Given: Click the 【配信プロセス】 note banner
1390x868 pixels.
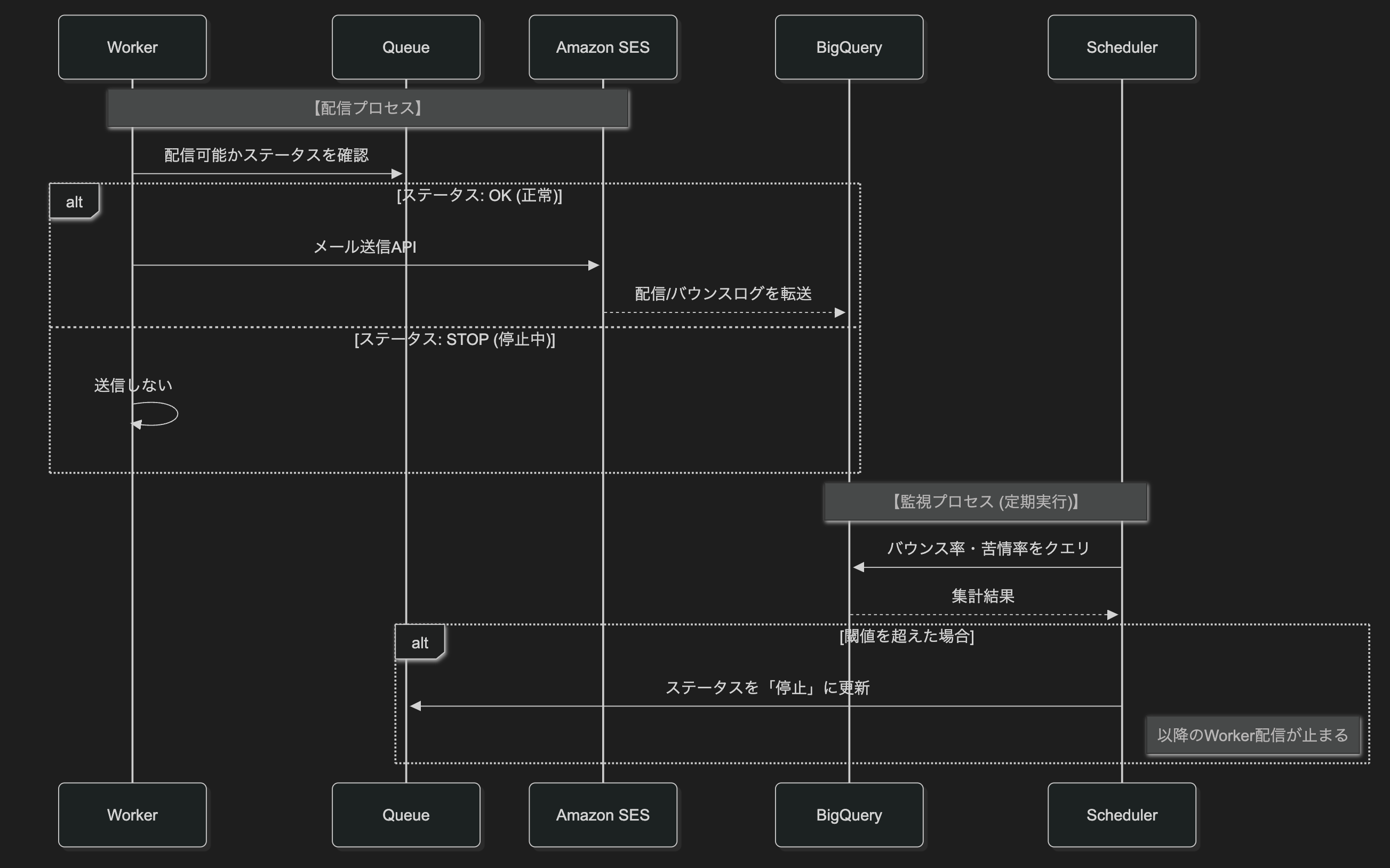Looking at the screenshot, I should pyautogui.click(x=368, y=108).
